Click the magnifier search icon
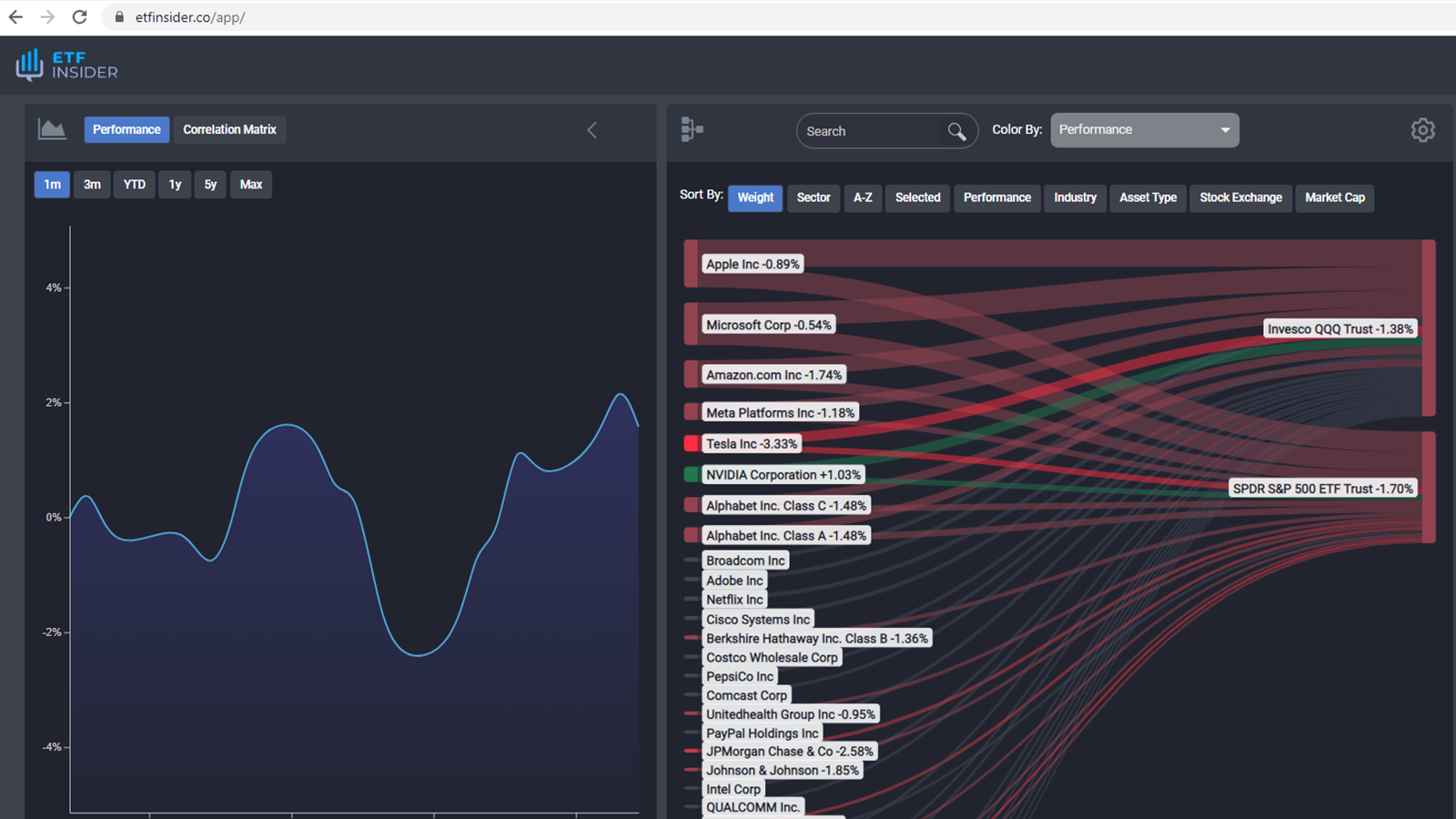This screenshot has height=819, width=1456. [956, 131]
